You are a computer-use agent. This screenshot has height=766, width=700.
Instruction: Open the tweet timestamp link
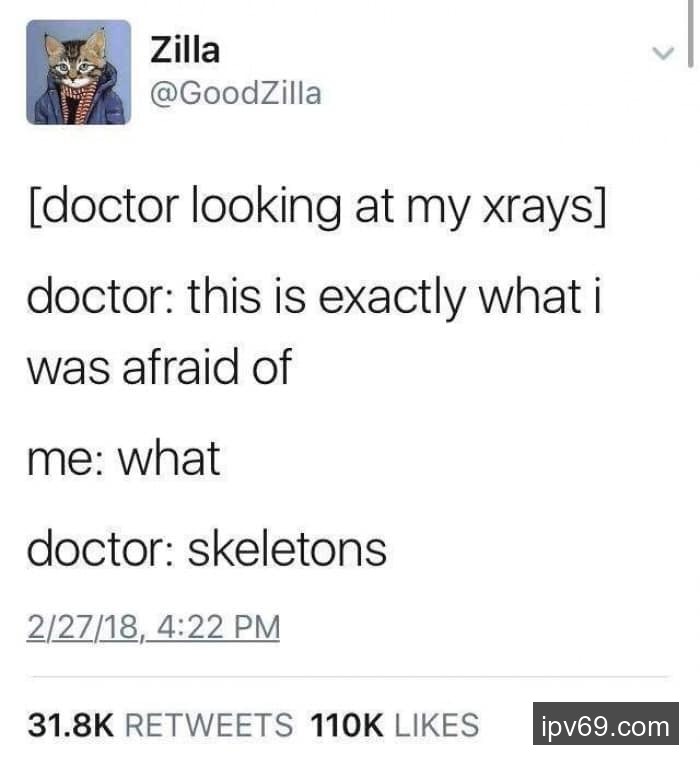click(153, 627)
